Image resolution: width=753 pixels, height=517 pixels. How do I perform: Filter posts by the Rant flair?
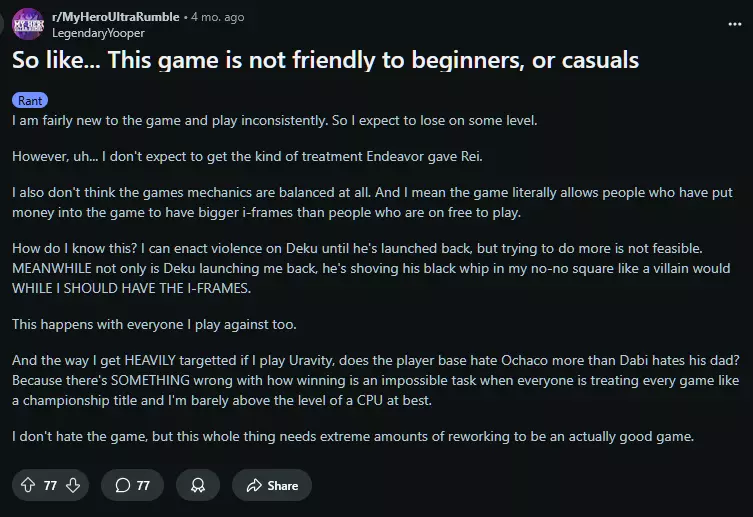click(x=30, y=100)
